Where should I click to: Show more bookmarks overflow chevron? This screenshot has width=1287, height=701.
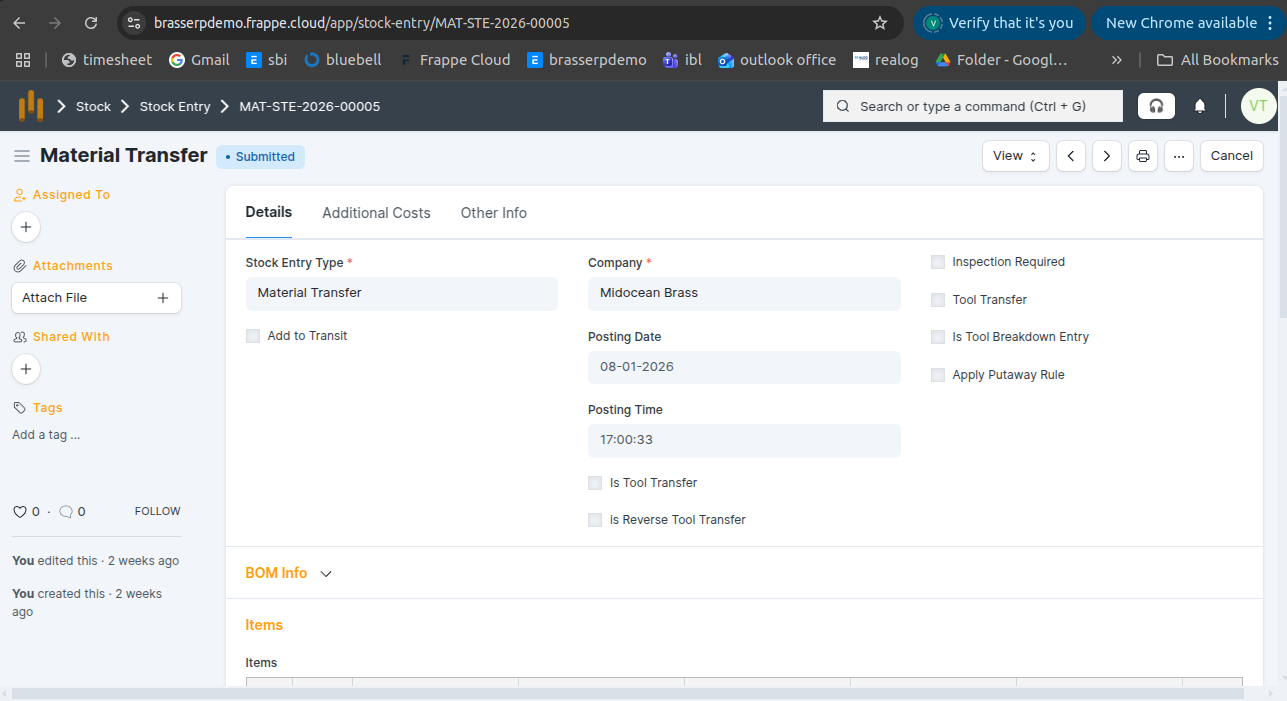1116,60
